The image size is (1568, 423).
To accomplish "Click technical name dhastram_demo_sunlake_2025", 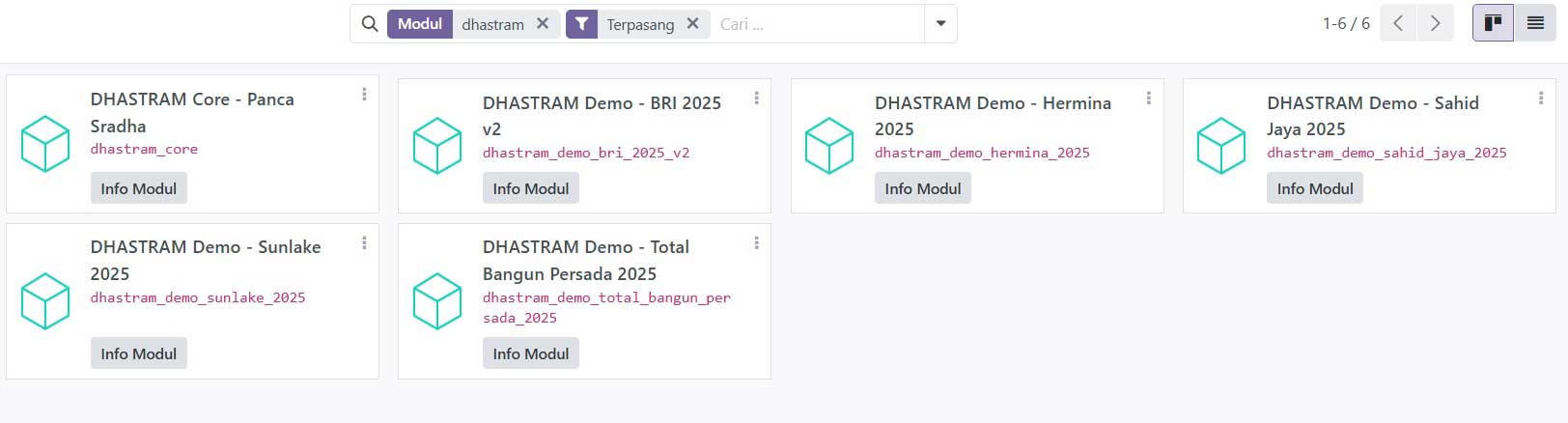I will click(x=198, y=297).
